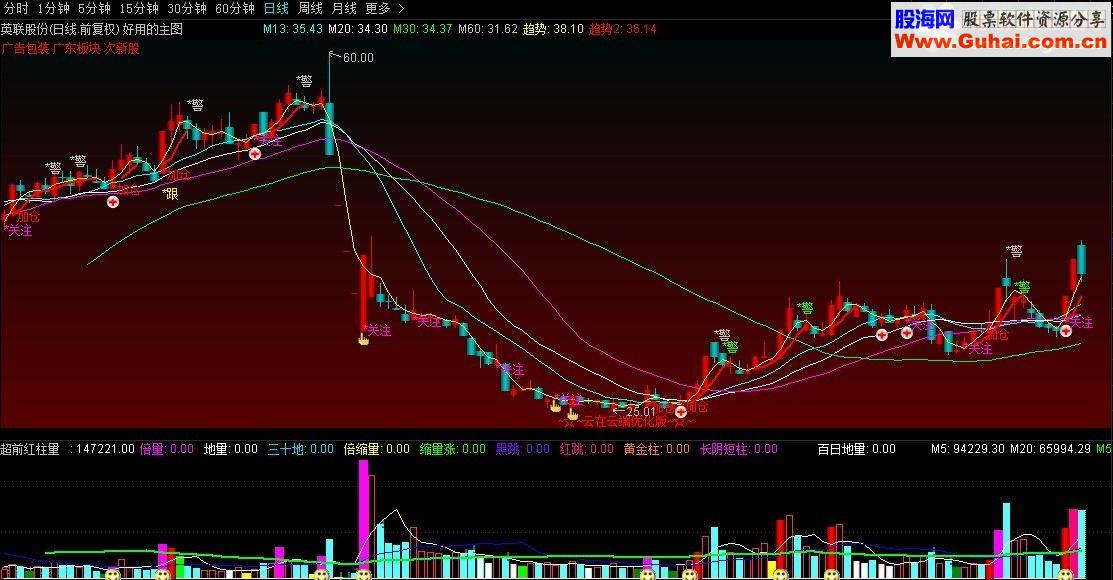Click the M20: 34.30 value

[x=358, y=29]
